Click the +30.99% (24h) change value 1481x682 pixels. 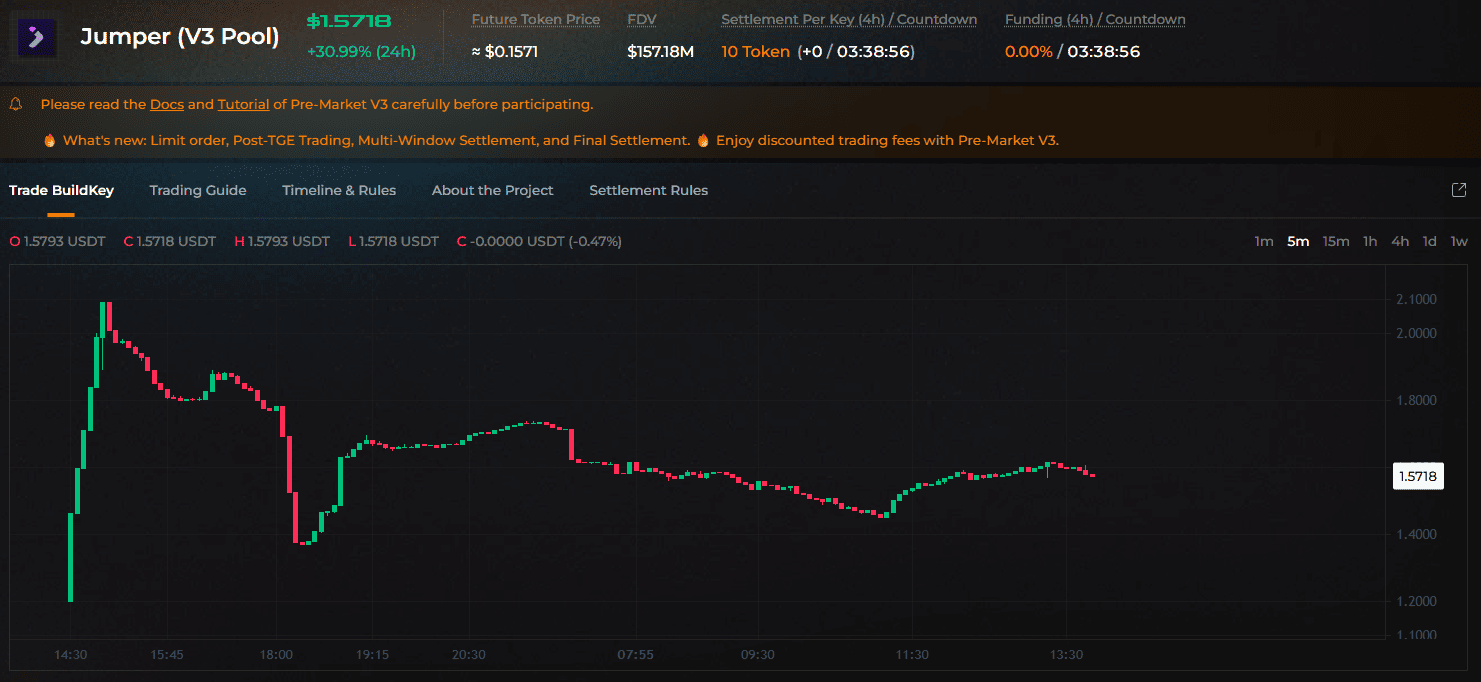361,51
